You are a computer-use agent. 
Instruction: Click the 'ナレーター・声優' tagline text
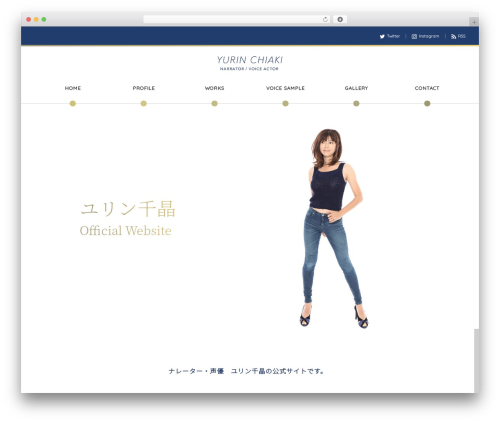click(196, 371)
